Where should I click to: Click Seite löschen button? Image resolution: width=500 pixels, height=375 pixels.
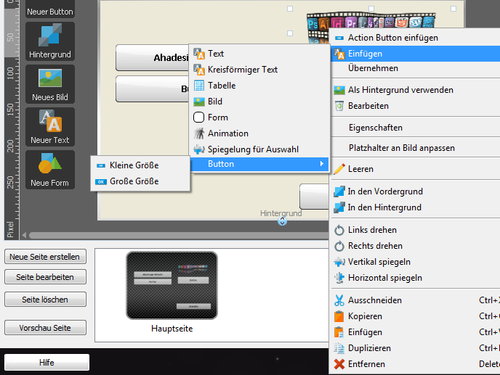coord(45,300)
